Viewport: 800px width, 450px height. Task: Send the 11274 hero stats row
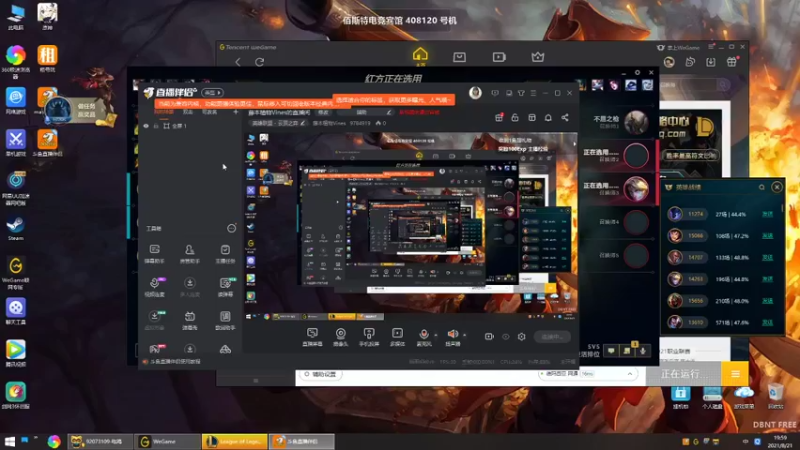(x=767, y=214)
